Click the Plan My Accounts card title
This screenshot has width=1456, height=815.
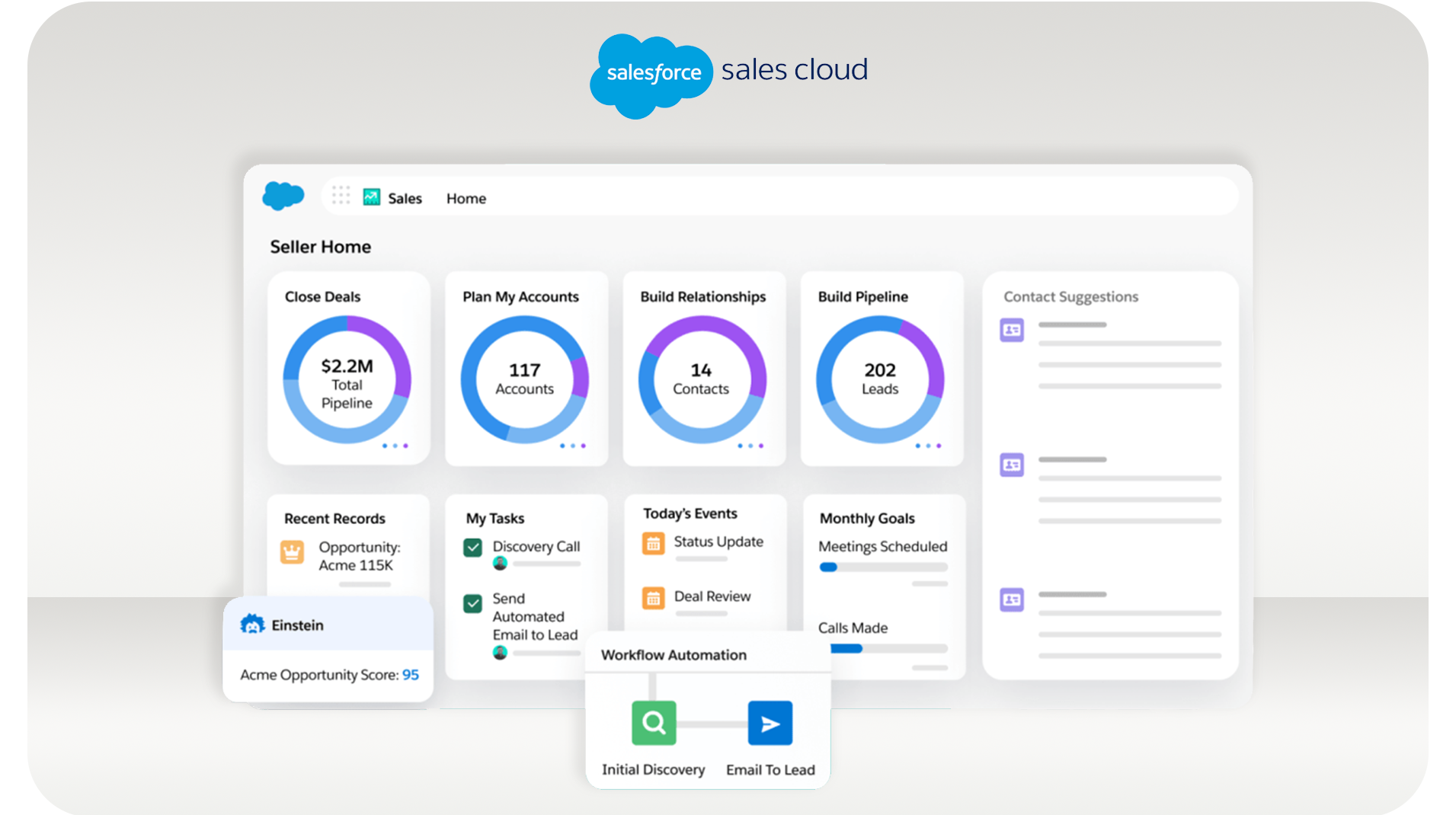(x=520, y=297)
